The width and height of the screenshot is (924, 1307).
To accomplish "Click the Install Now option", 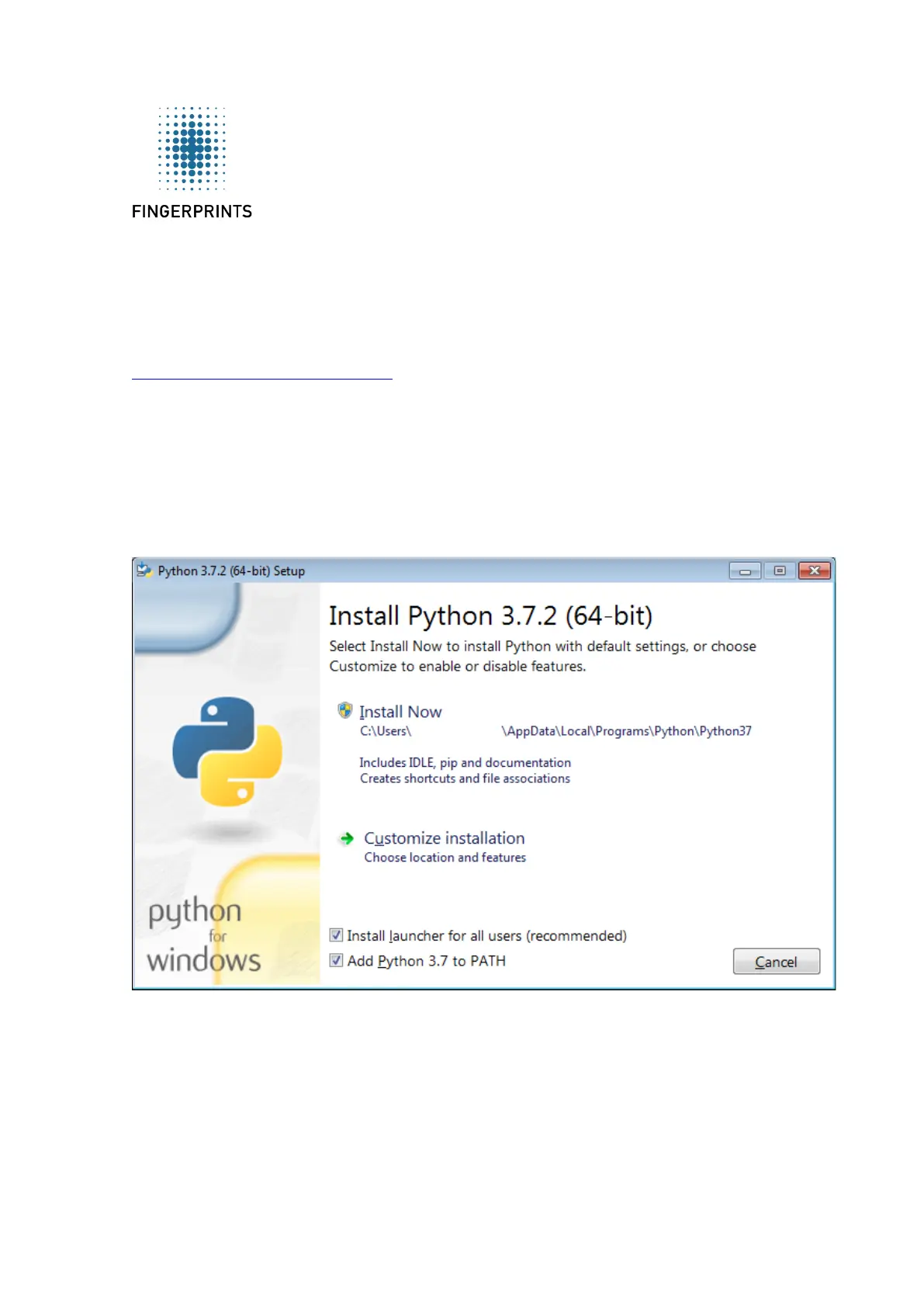I will [400, 712].
